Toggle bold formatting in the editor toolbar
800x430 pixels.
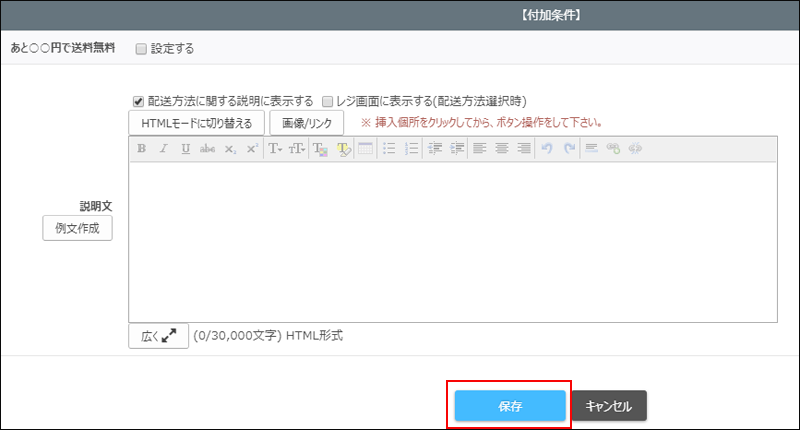click(x=141, y=148)
